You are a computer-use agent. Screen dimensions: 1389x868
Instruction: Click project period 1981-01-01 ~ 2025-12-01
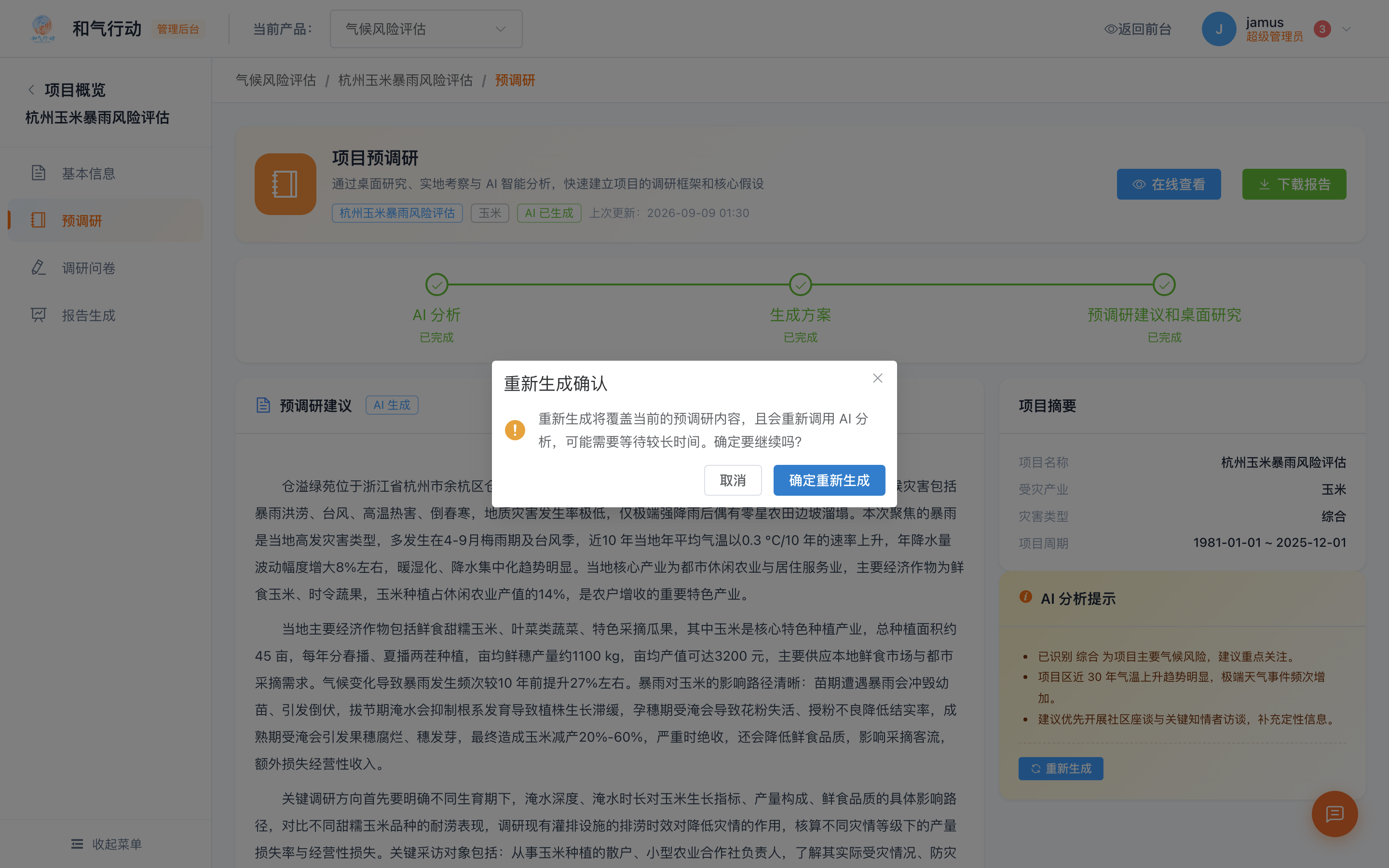1269,542
